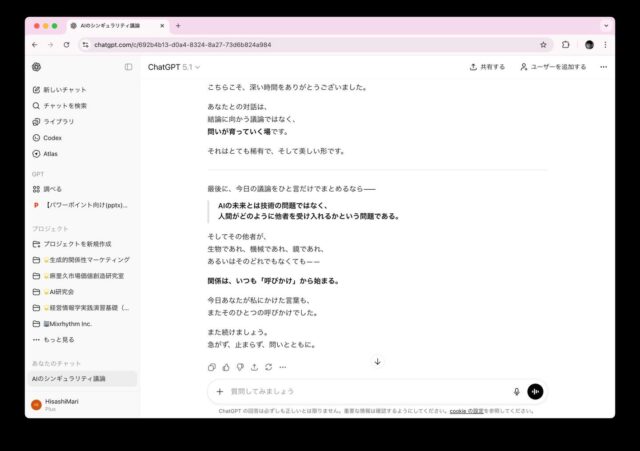This screenshot has height=451, width=640.
Task: Collapse sidebar with the panel toggle icon
Action: 128,67
